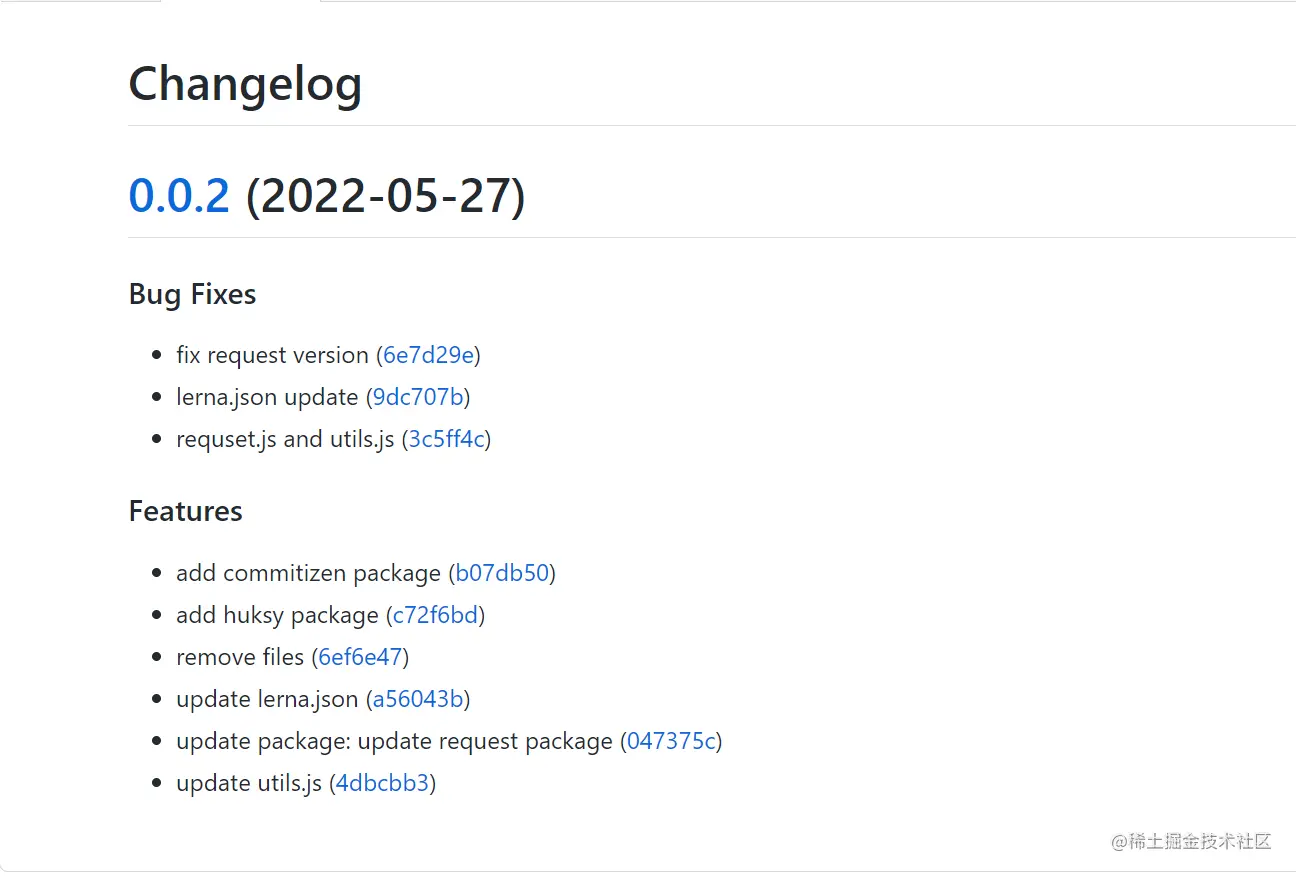Open the 0.0.2 version link
The height and width of the screenshot is (876, 1296).
tap(179, 195)
